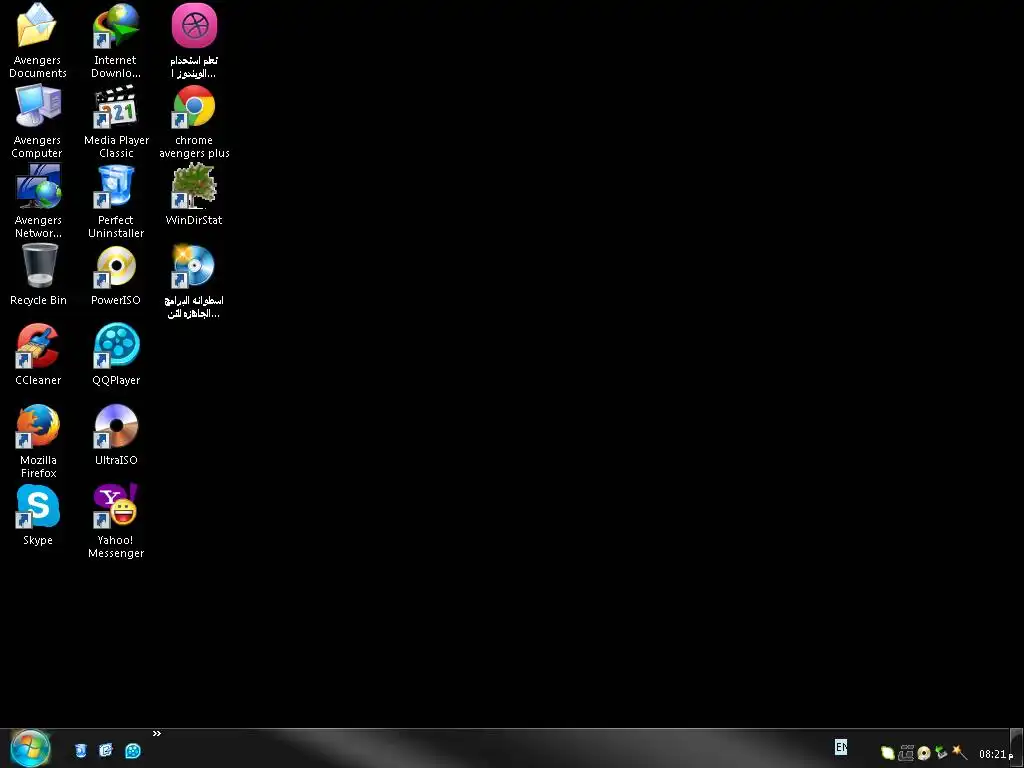Expand the quick launch overflow chevron
The image size is (1024, 768).
pyautogui.click(x=157, y=733)
